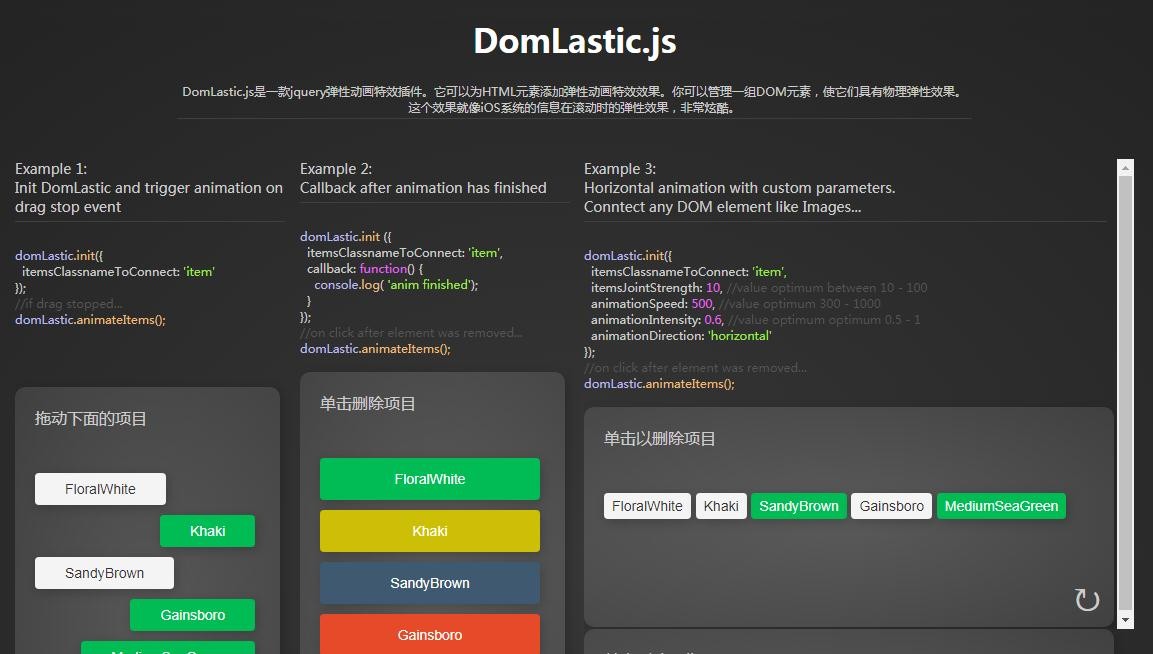Click the "拖动下面的项目" panel title

90,419
